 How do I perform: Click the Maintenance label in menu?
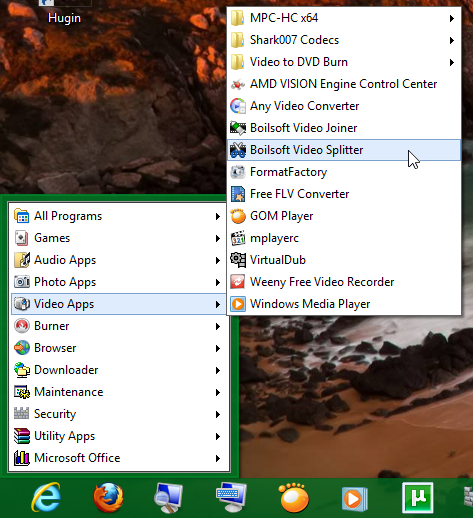(69, 392)
